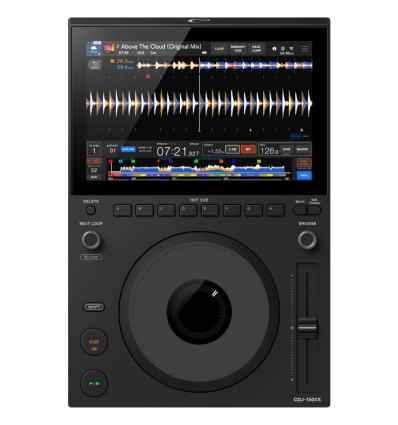Tap the track album artwork thumbnail
The image size is (398, 425).
[x=109, y=49]
